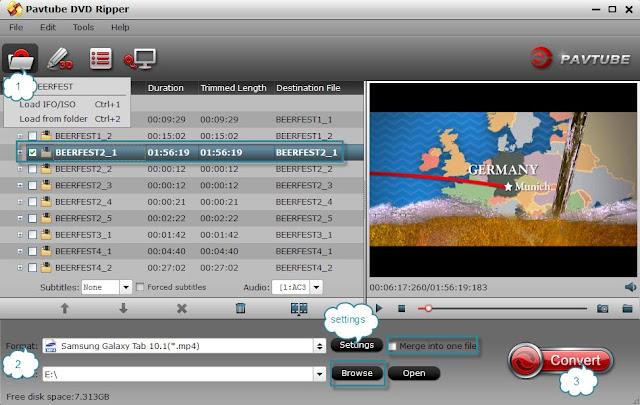Select the BEERFEST4_1 row name
The height and width of the screenshot is (405, 640).
coord(83,251)
